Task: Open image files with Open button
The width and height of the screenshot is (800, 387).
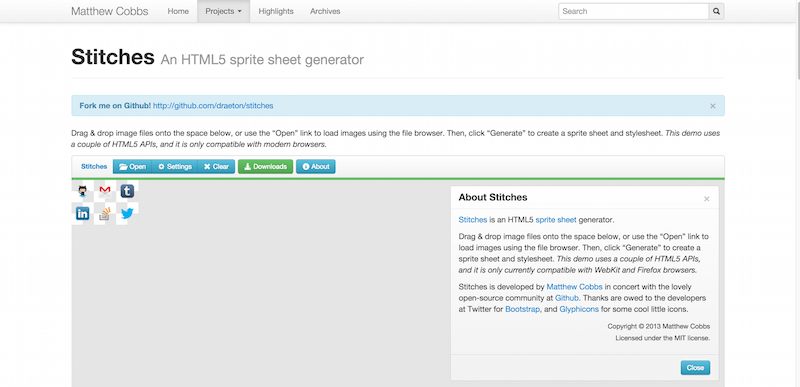Action: click(132, 167)
